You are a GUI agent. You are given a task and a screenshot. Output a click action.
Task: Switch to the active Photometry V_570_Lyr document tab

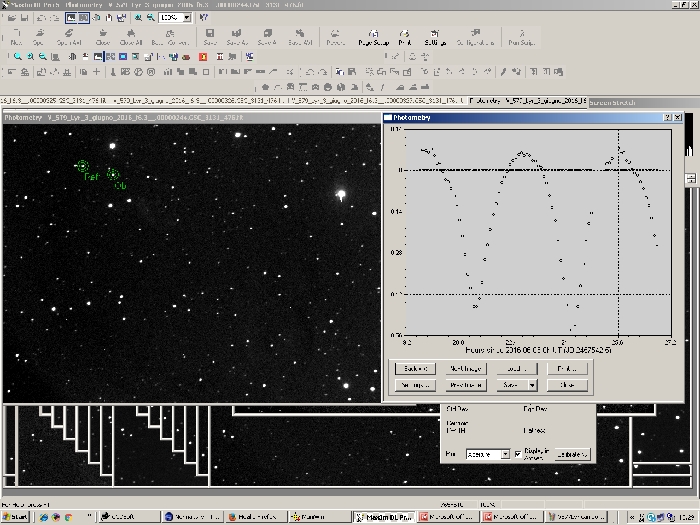click(528, 101)
